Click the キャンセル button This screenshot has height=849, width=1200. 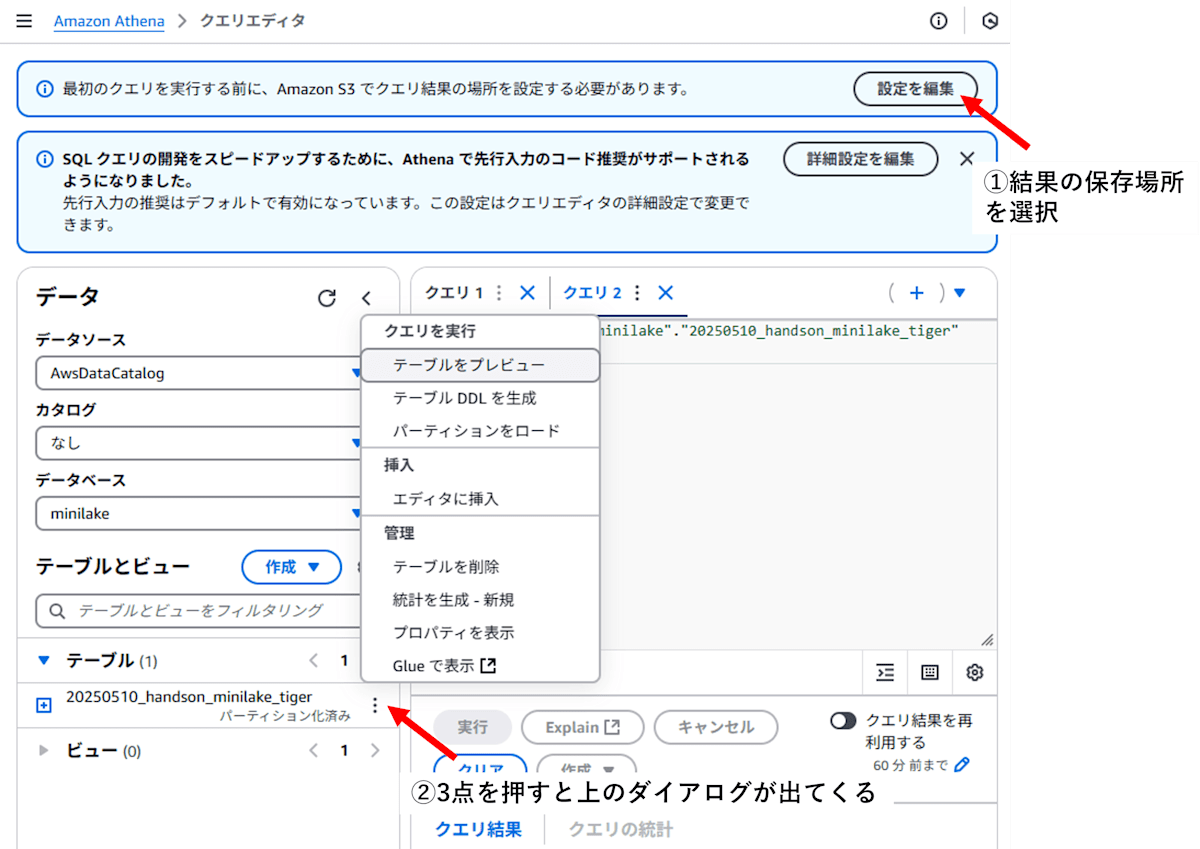716,727
